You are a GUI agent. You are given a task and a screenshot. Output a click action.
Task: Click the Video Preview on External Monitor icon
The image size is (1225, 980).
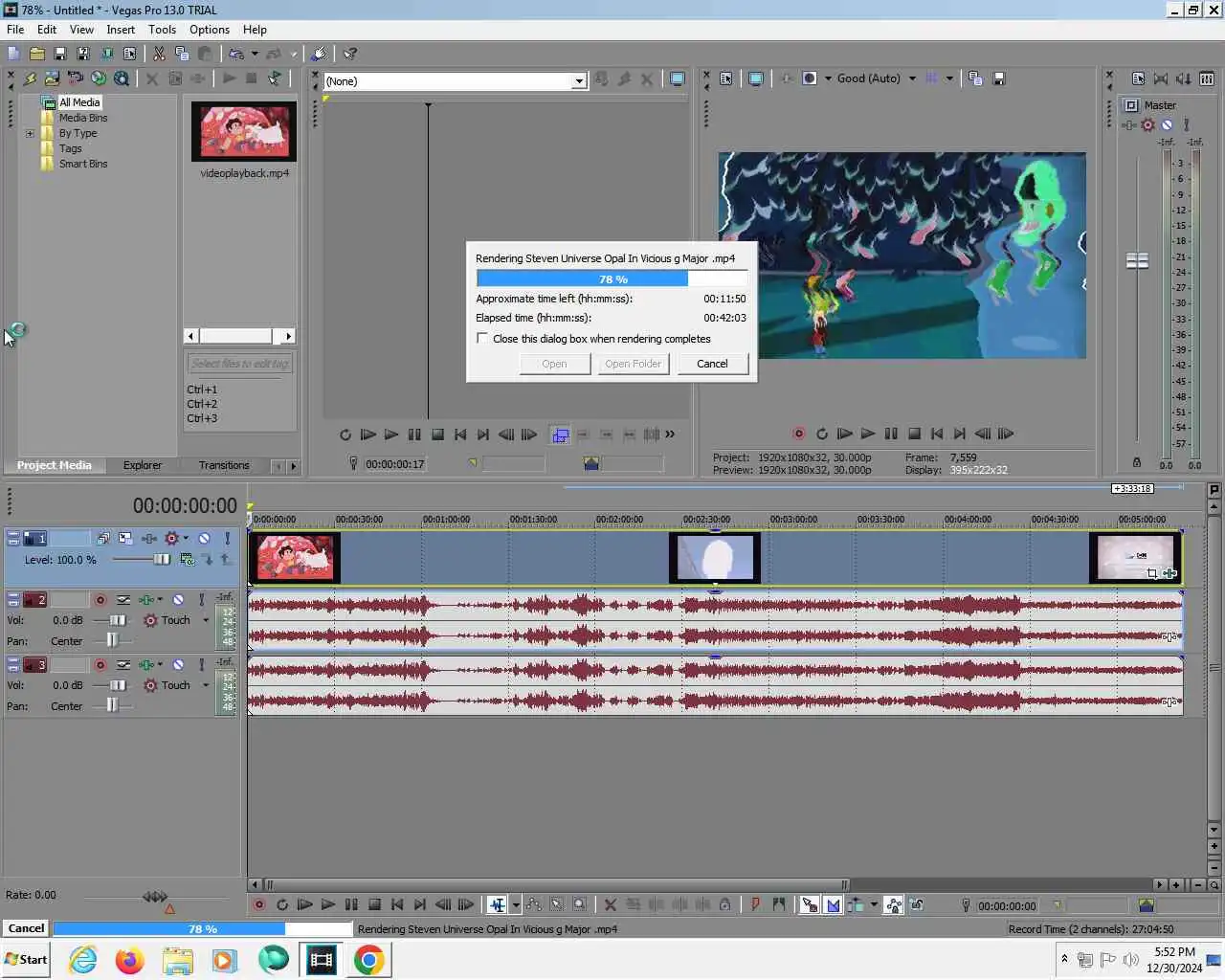756,78
